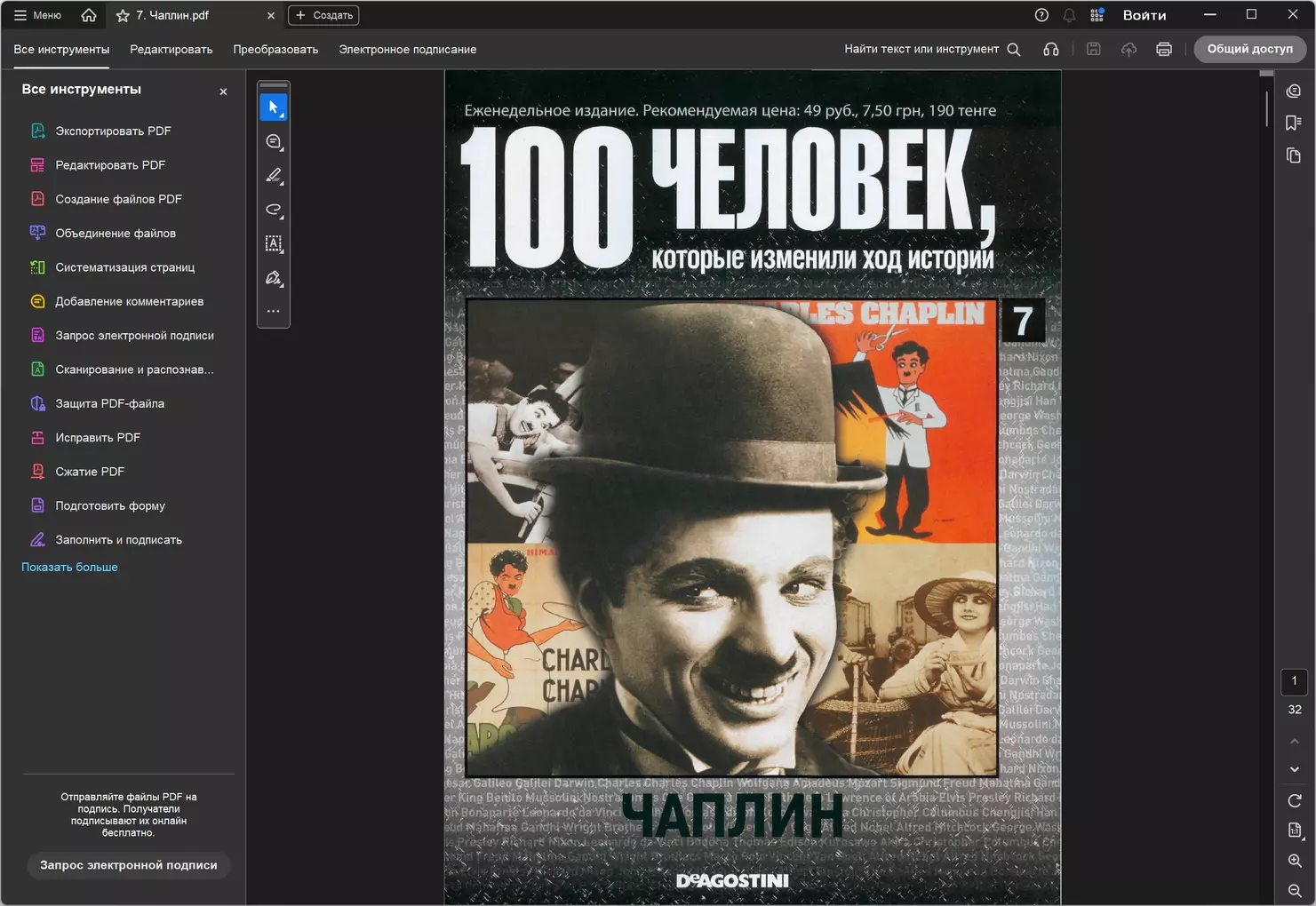Image resolution: width=1316 pixels, height=906 pixels.
Task: Open the AI assistant panel icon
Action: [1294, 91]
